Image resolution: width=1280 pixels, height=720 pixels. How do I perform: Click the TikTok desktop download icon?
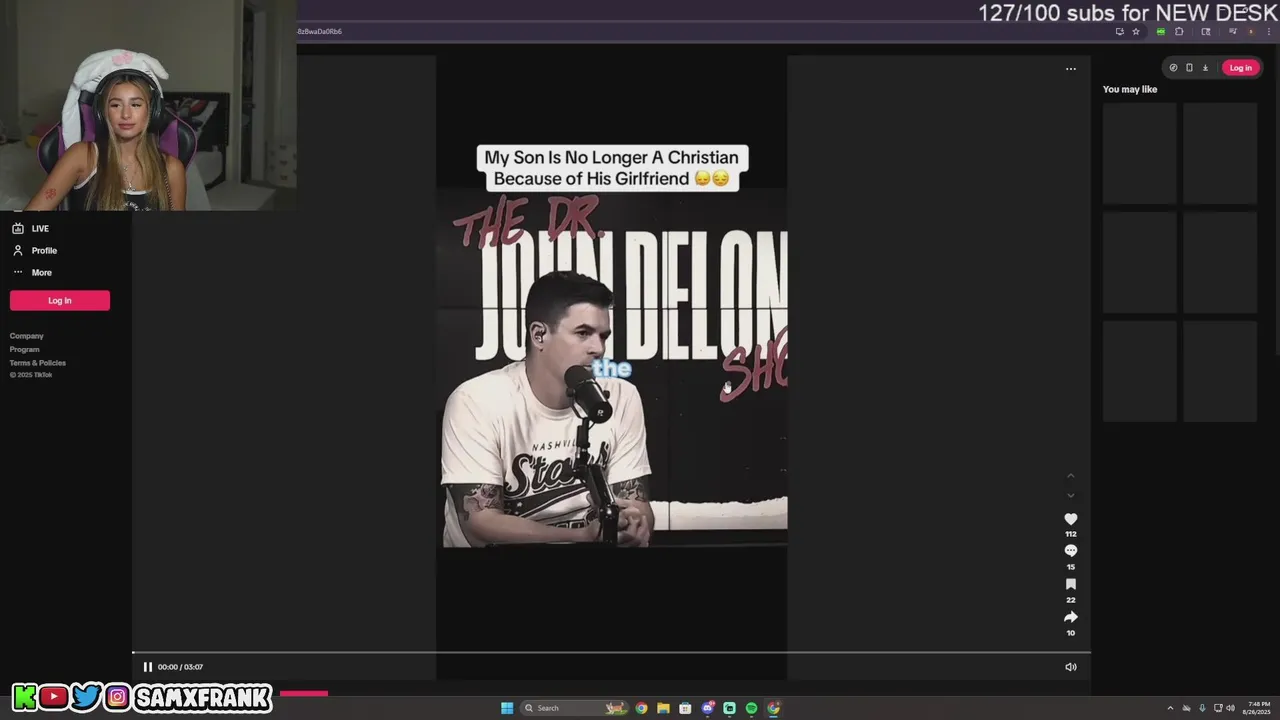(x=1205, y=68)
